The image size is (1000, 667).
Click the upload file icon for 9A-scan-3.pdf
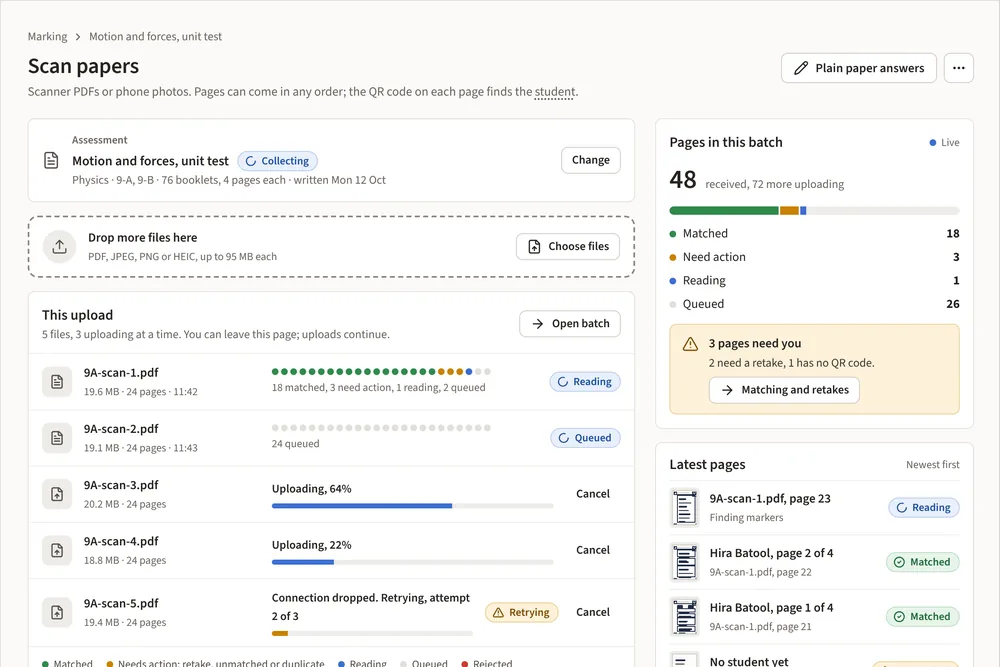pyautogui.click(x=57, y=494)
